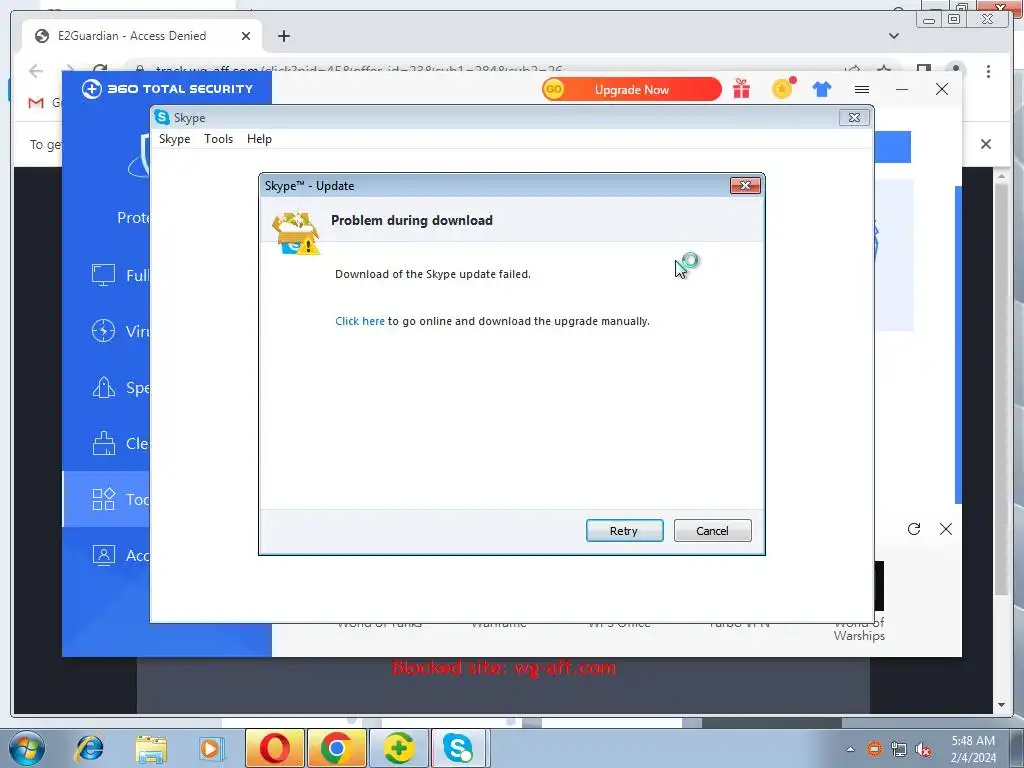1024x768 pixels.
Task: Expand the Chrome tab search chevron
Action: pos(893,36)
